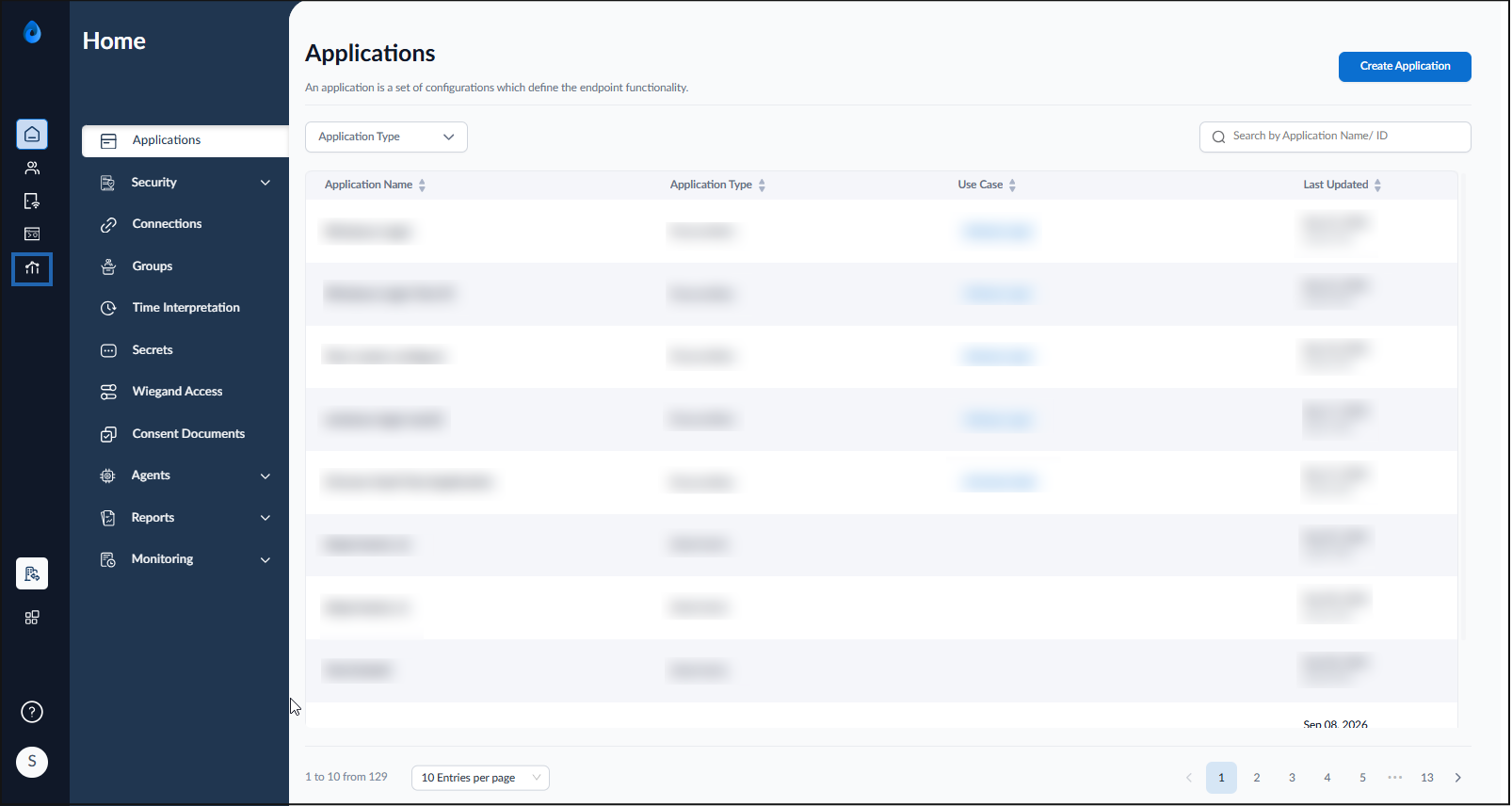The height and width of the screenshot is (806, 1512).
Task: Click the Wiegand Access icon
Action: (x=108, y=392)
